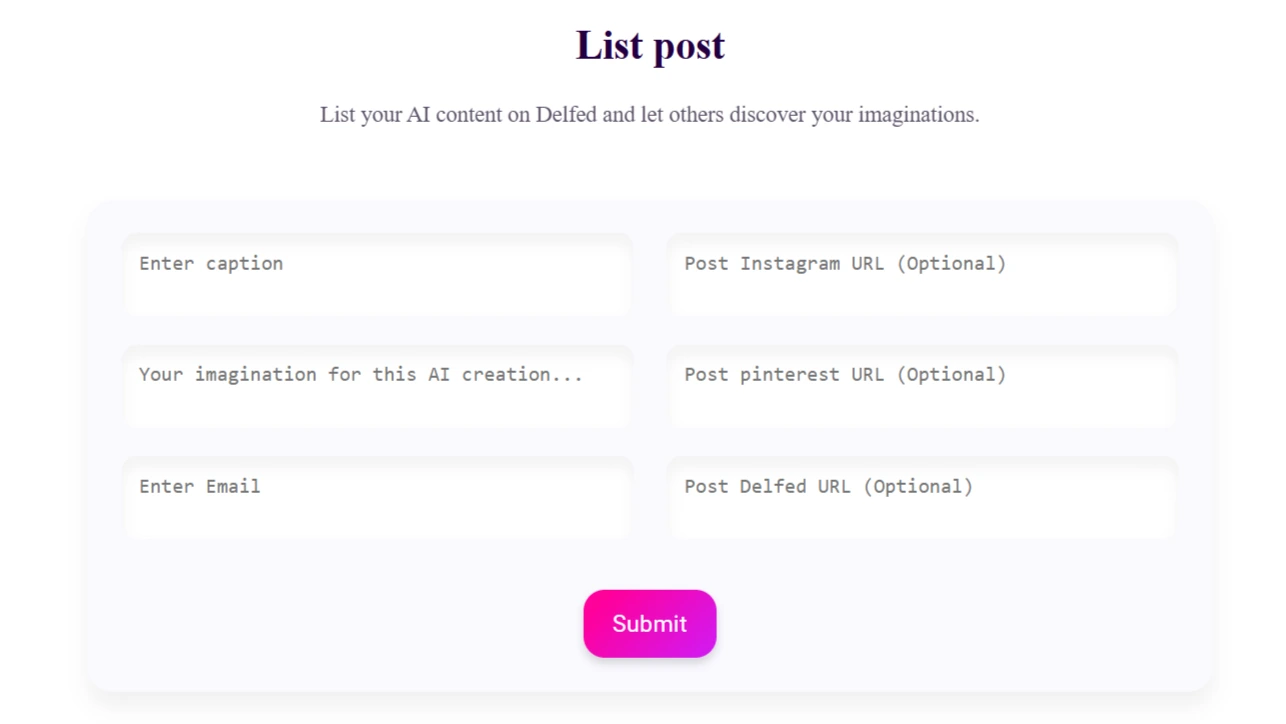Click the Enter caption input field

377,275
